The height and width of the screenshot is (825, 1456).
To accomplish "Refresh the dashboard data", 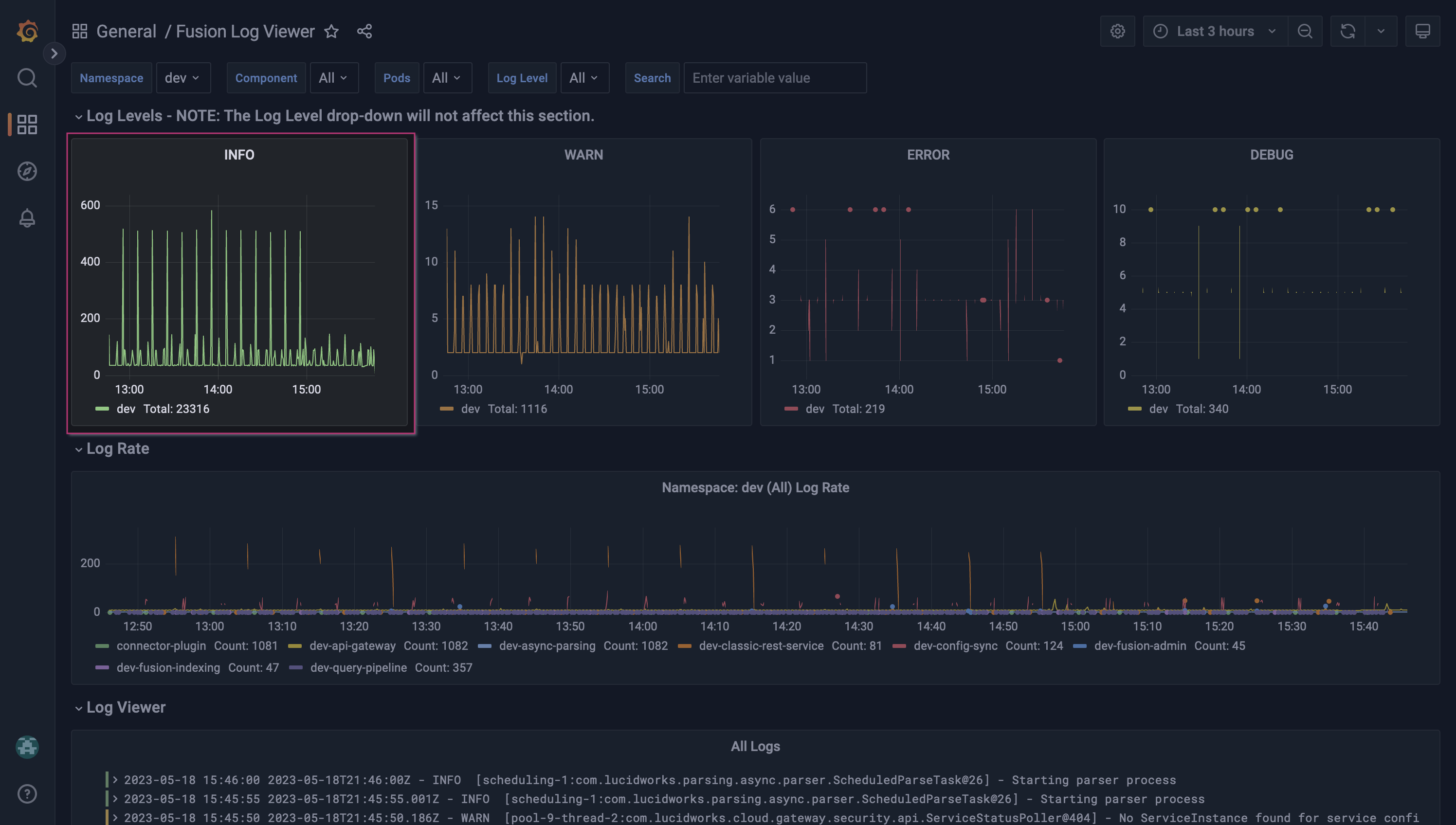I will click(1348, 31).
